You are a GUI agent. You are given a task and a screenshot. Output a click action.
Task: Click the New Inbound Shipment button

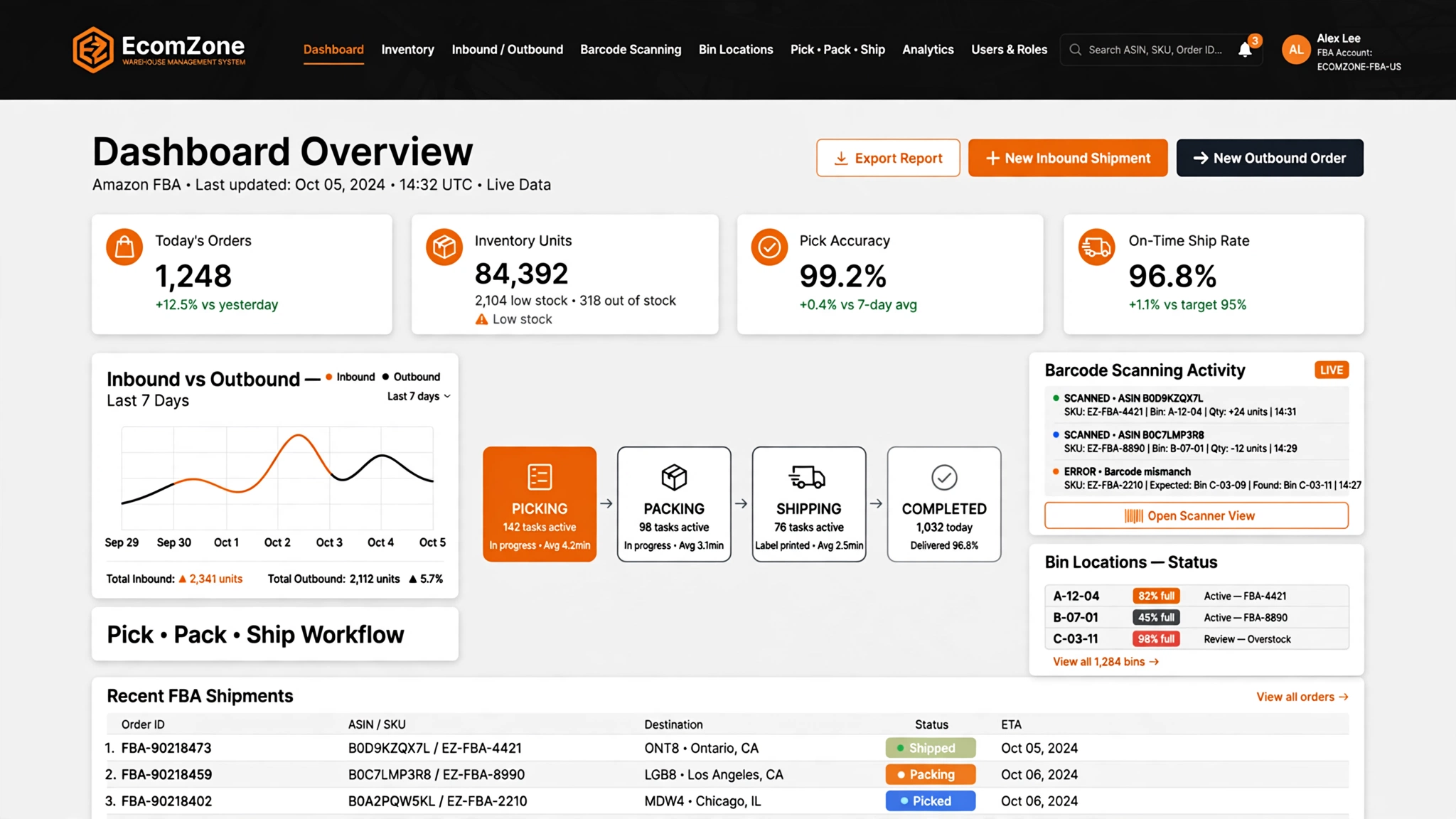tap(1067, 158)
